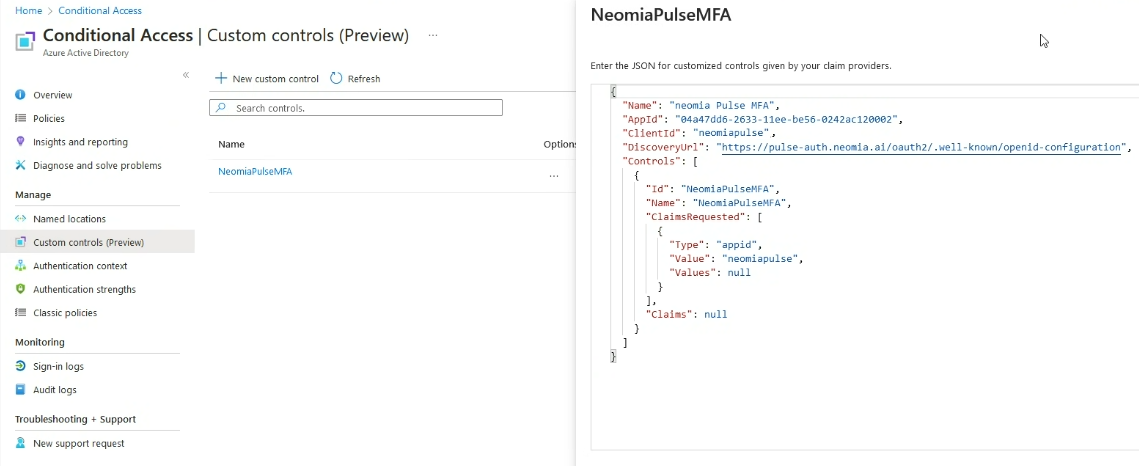Click the Diagnose and solve problems wrench icon

tap(20, 165)
